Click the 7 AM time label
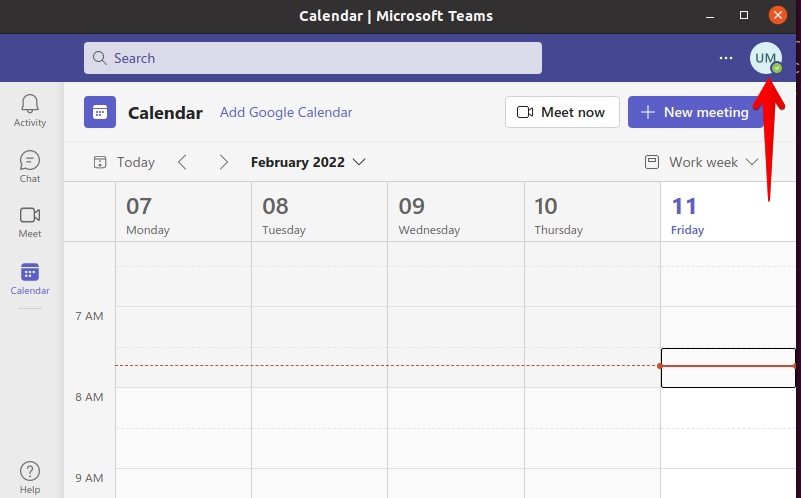 pyautogui.click(x=89, y=316)
